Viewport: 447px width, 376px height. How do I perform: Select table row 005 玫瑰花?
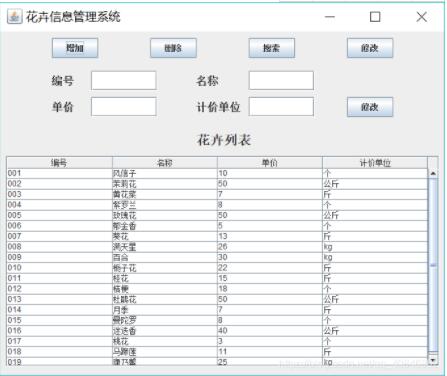pos(217,215)
